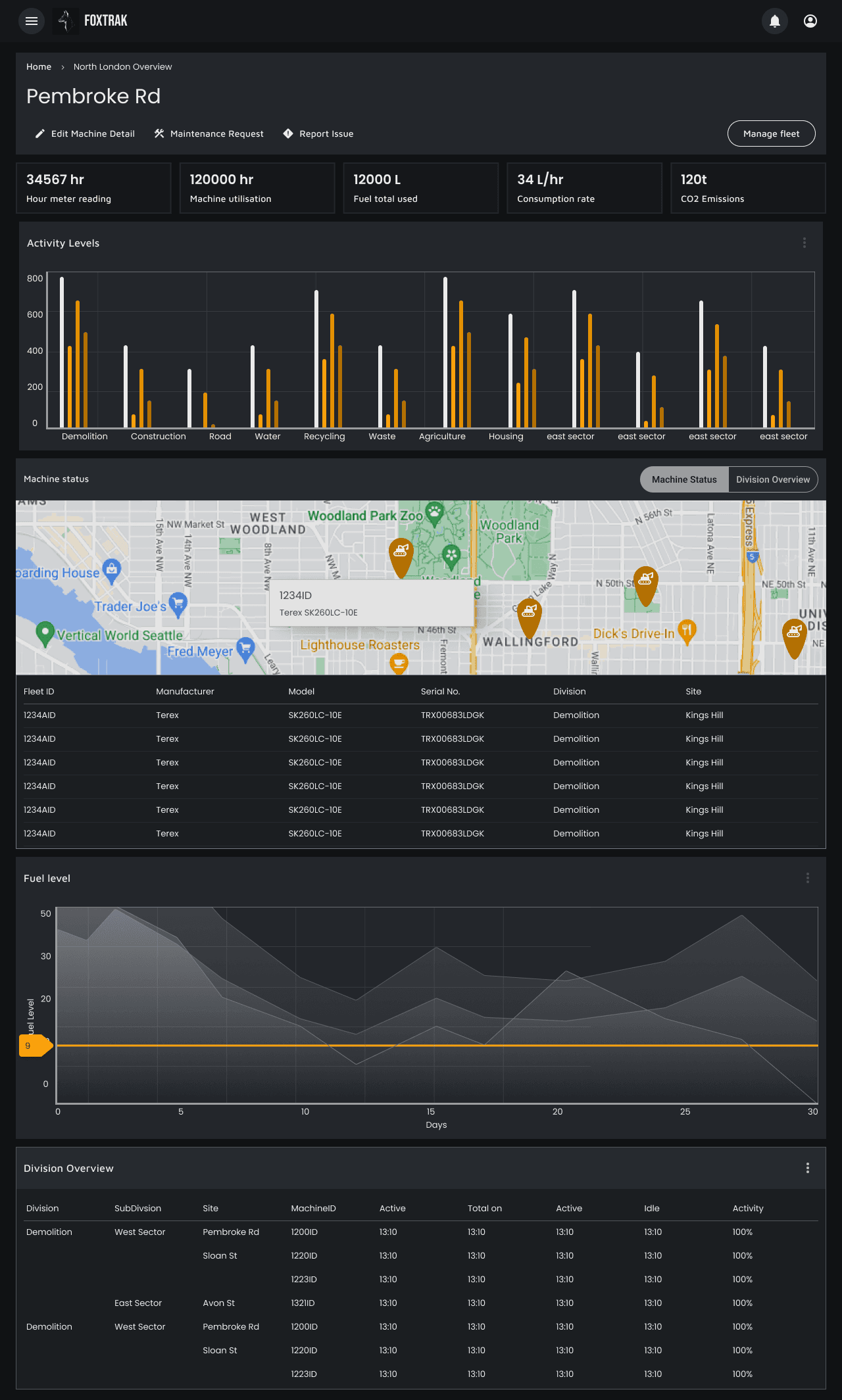Click the Activity column header
Viewport: 842px width, 1400px height.
coord(748,1208)
